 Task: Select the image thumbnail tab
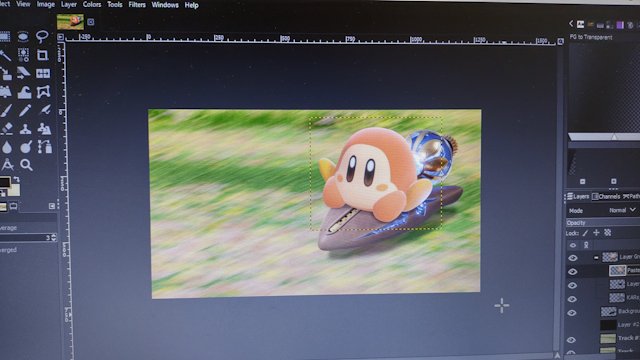click(x=70, y=22)
